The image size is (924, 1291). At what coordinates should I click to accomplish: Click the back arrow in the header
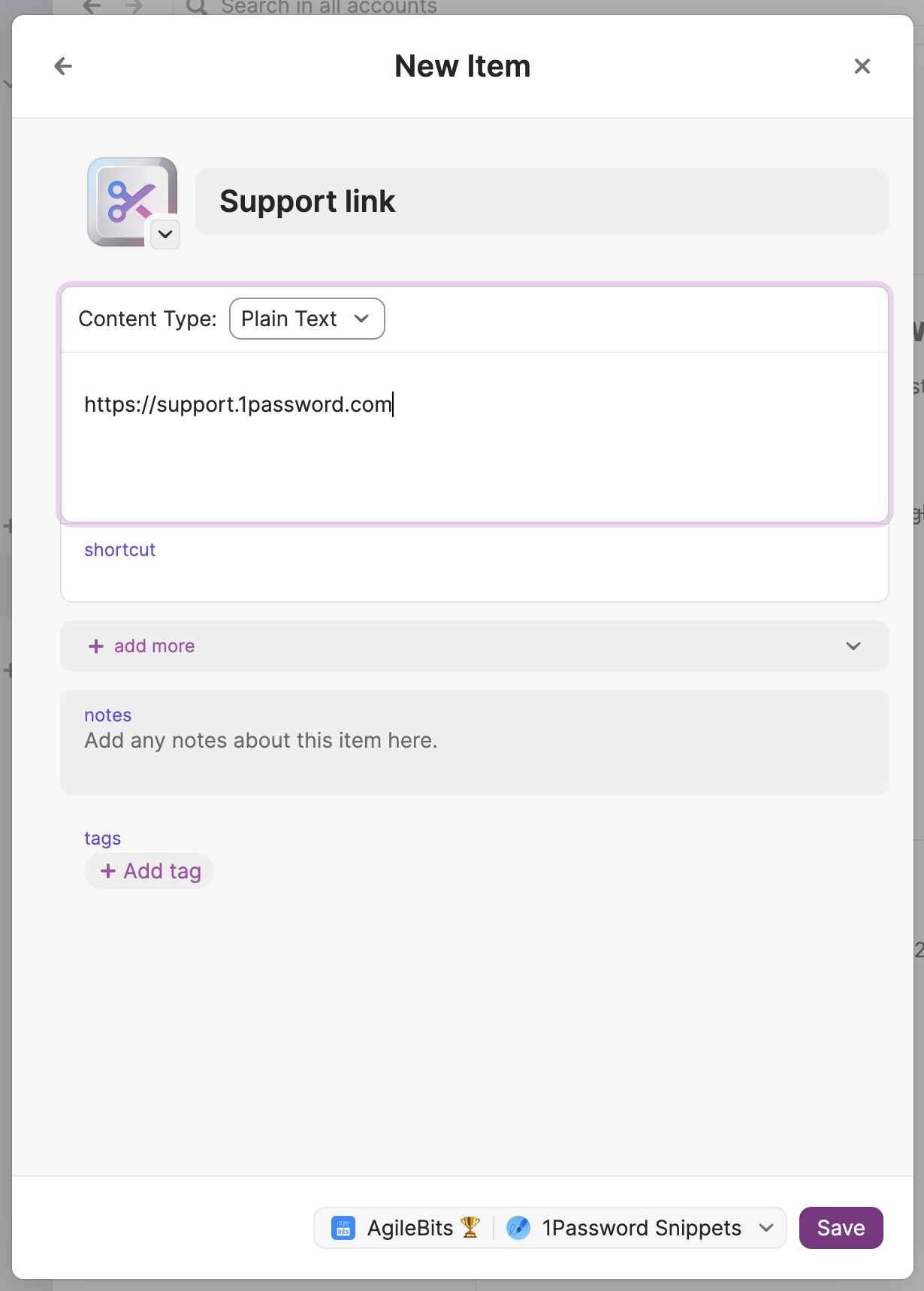[x=63, y=66]
